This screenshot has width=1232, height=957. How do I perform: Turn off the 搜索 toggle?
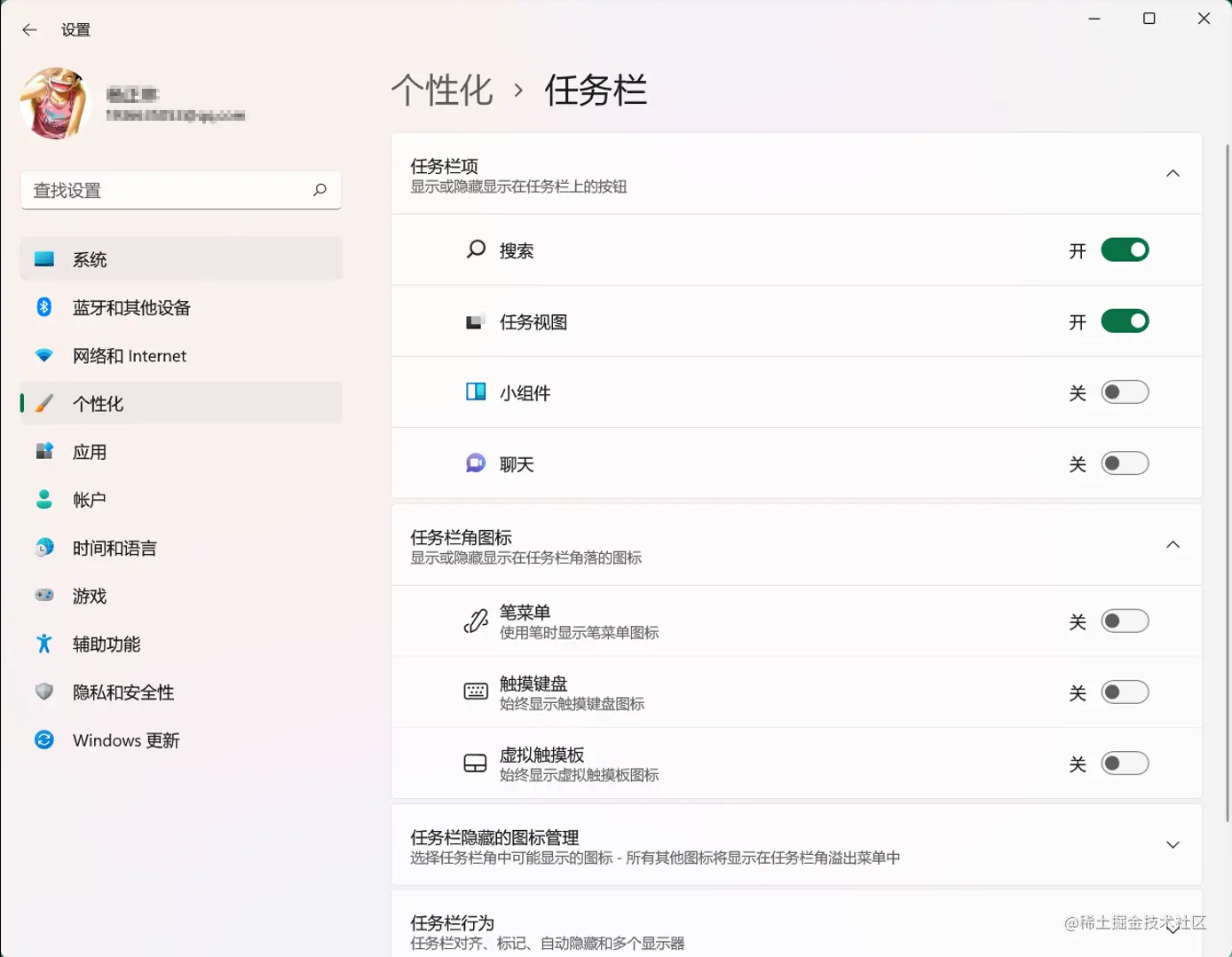click(1125, 250)
